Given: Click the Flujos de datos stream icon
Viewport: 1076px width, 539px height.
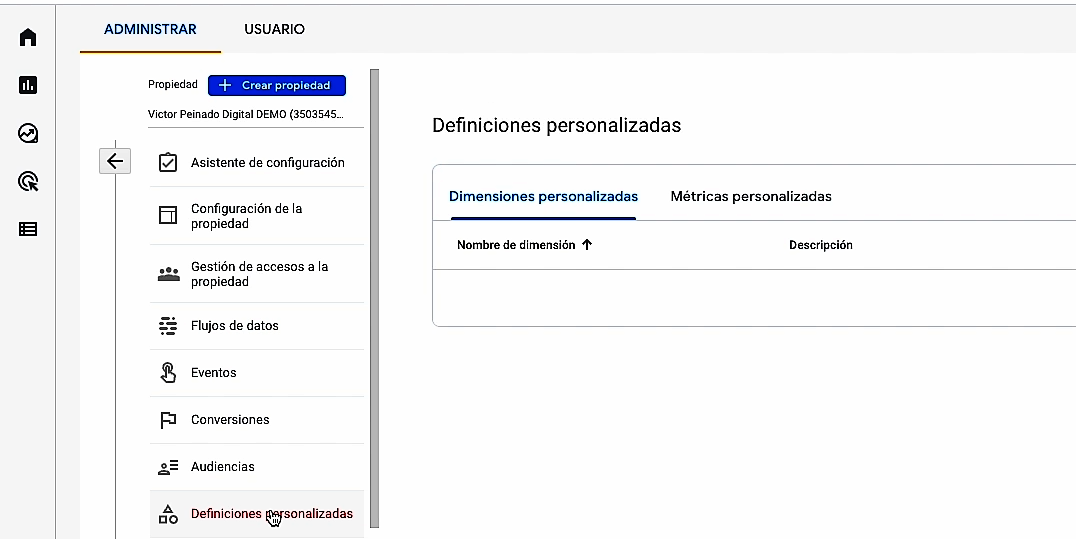Looking at the screenshot, I should click(x=168, y=325).
